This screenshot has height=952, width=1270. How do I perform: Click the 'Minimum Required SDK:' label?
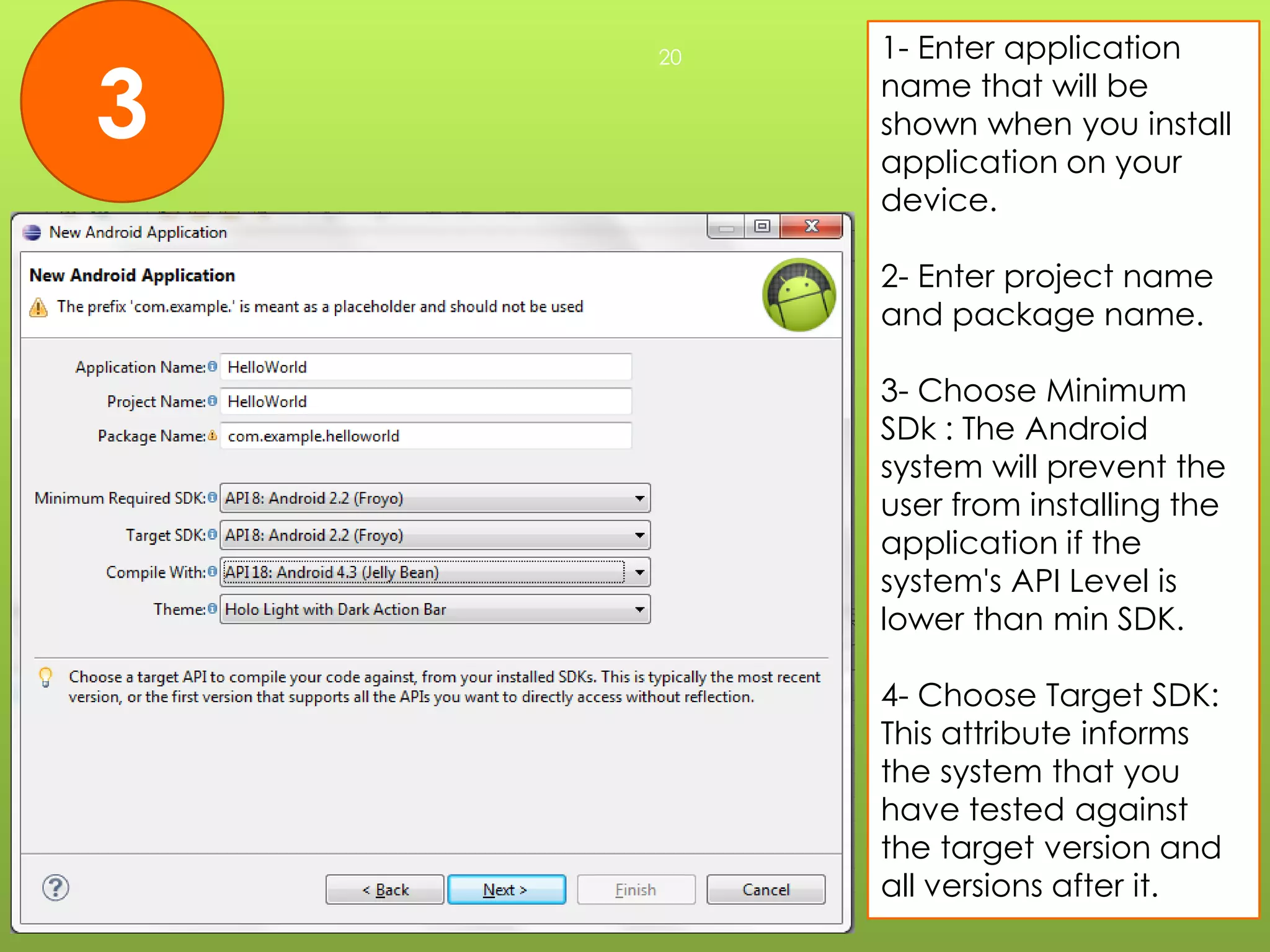click(x=120, y=498)
